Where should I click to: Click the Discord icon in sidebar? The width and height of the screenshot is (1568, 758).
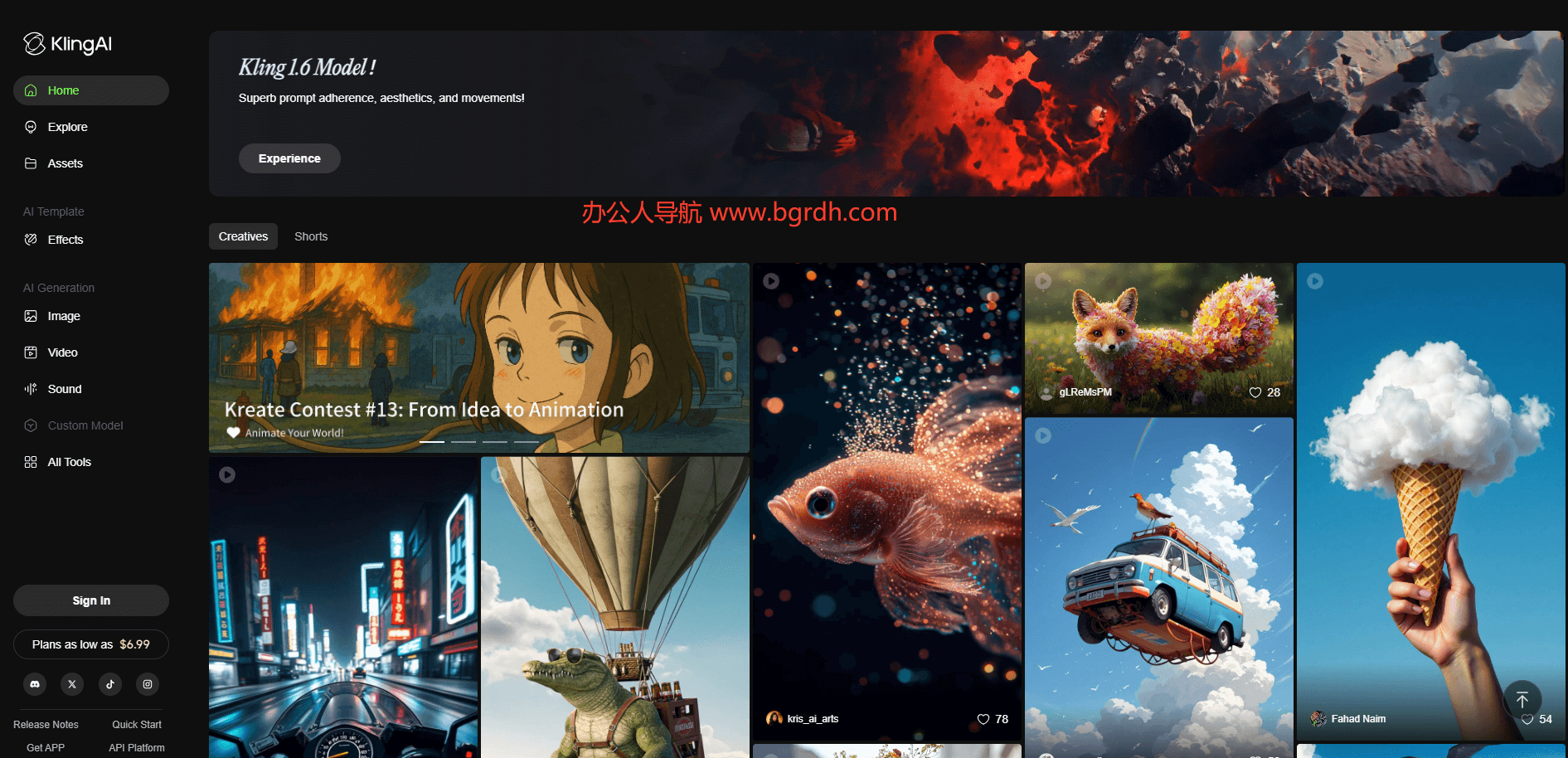coord(35,684)
